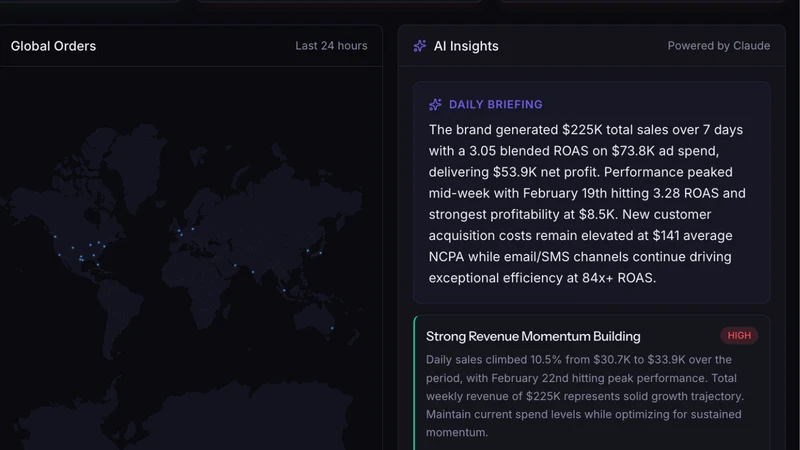This screenshot has width=800, height=450.
Task: Click the AI Insights heading text
Action: pyautogui.click(x=466, y=46)
